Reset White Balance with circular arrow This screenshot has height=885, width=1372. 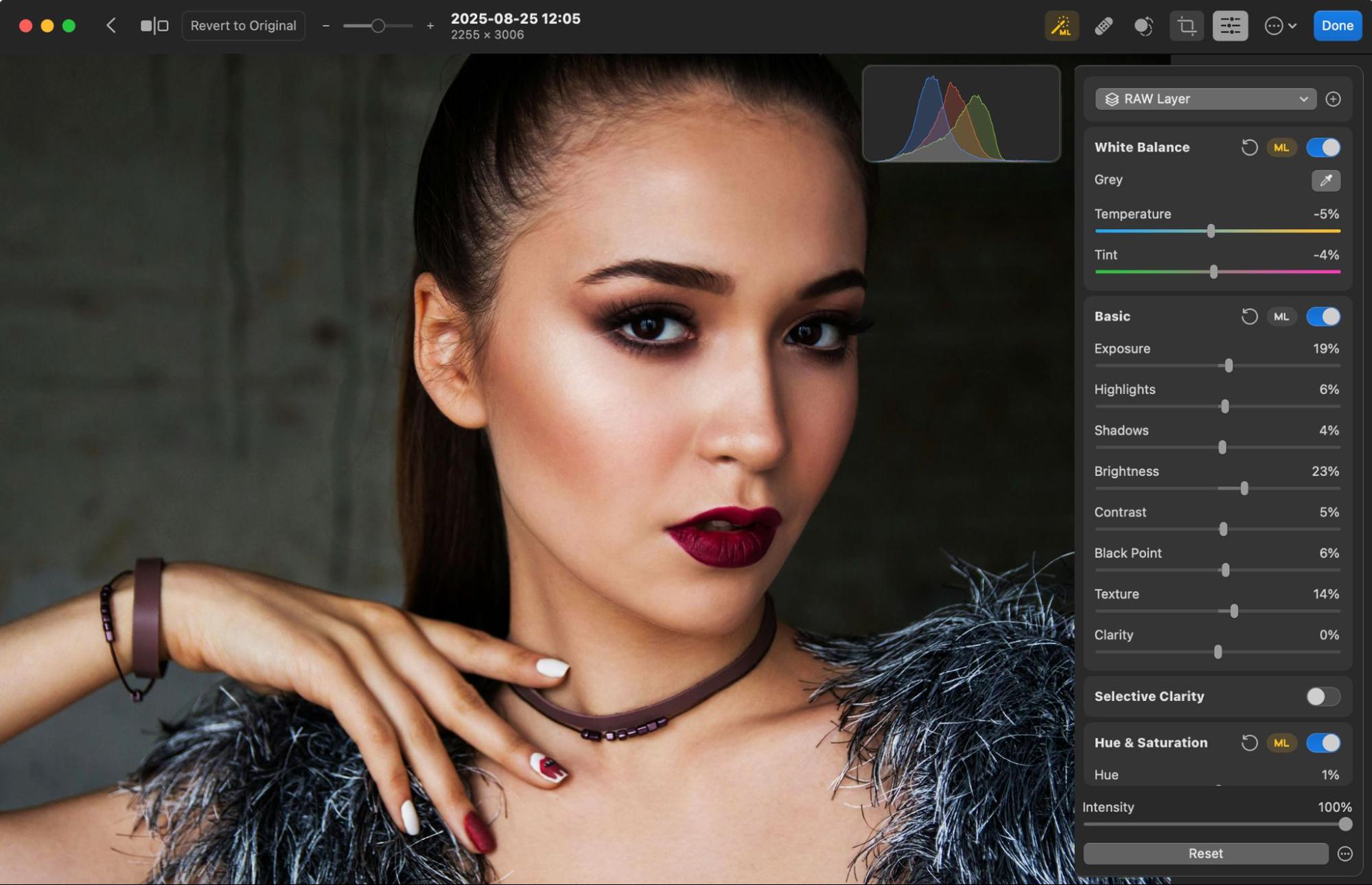[1248, 148]
